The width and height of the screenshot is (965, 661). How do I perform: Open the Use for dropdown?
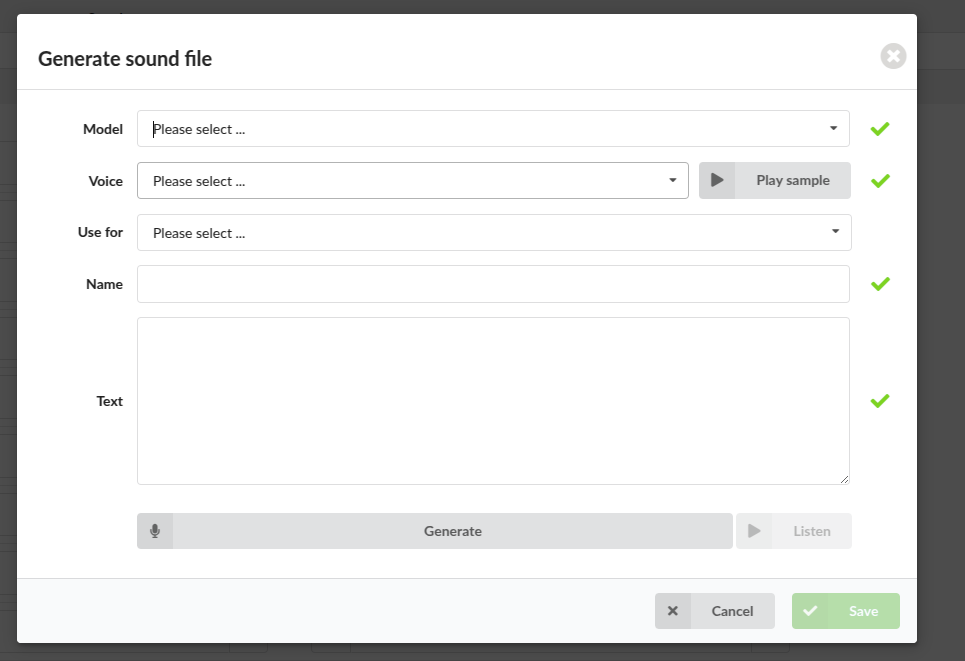click(x=494, y=232)
